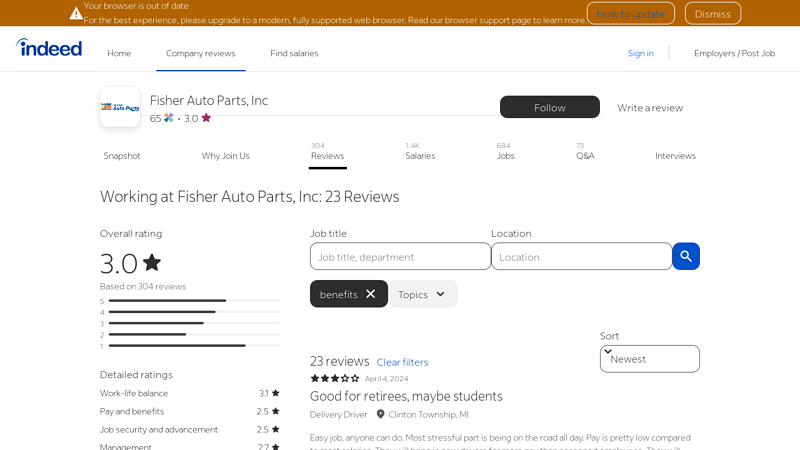This screenshot has width=800, height=450.
Task: Click the Pay and benefits star icon
Action: point(276,411)
